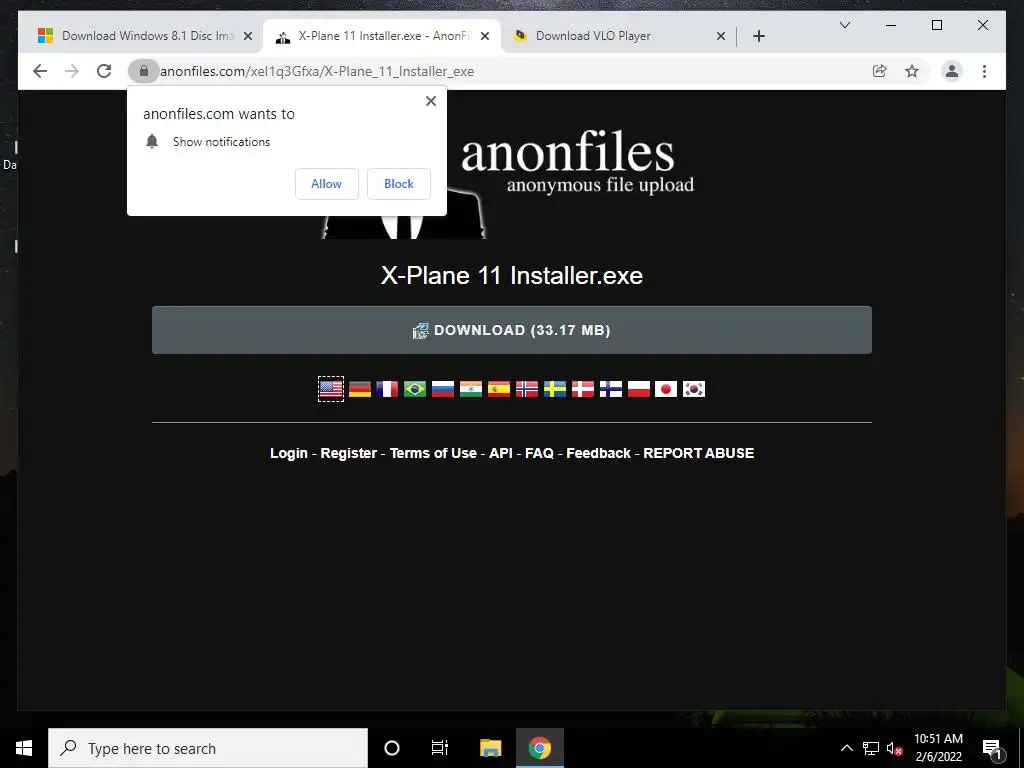Close the X-Plane 11 Installer.exe tab
Screen dimensions: 1024x768
pyautogui.click(x=485, y=36)
